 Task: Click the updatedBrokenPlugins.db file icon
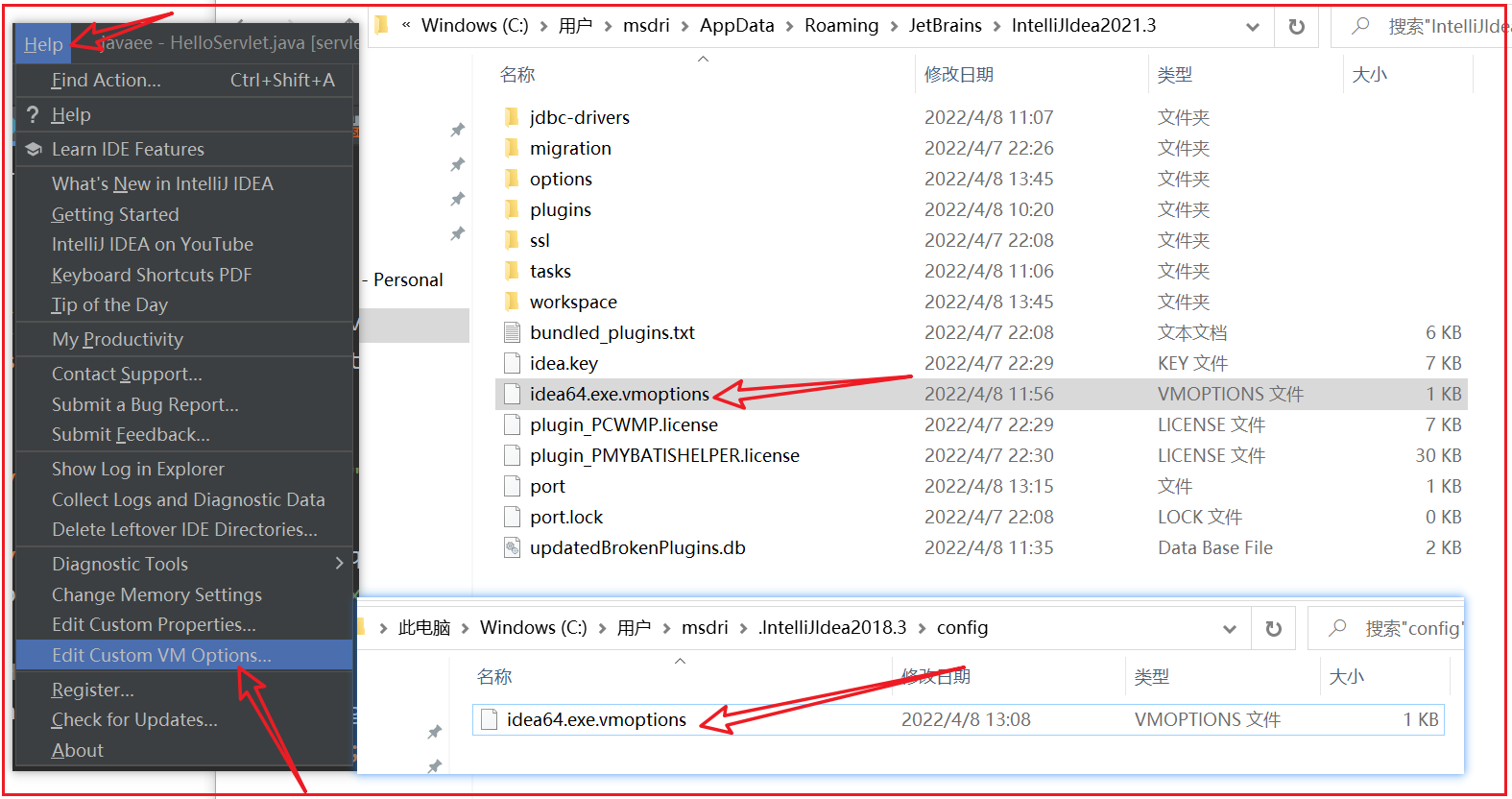pyautogui.click(x=512, y=547)
